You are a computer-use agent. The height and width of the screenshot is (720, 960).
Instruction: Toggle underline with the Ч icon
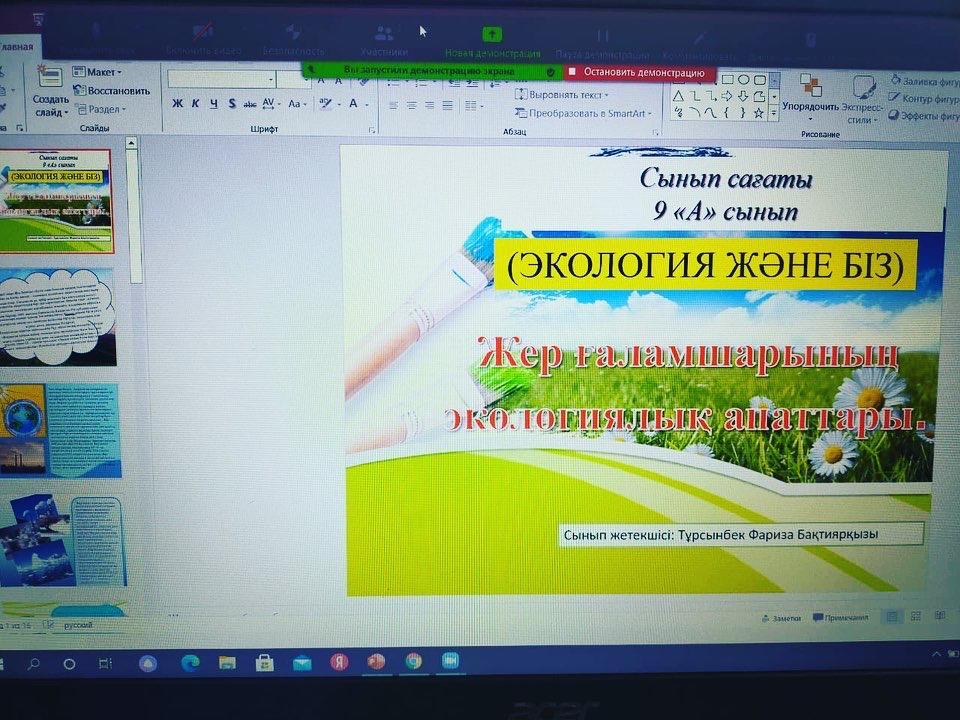coord(213,103)
